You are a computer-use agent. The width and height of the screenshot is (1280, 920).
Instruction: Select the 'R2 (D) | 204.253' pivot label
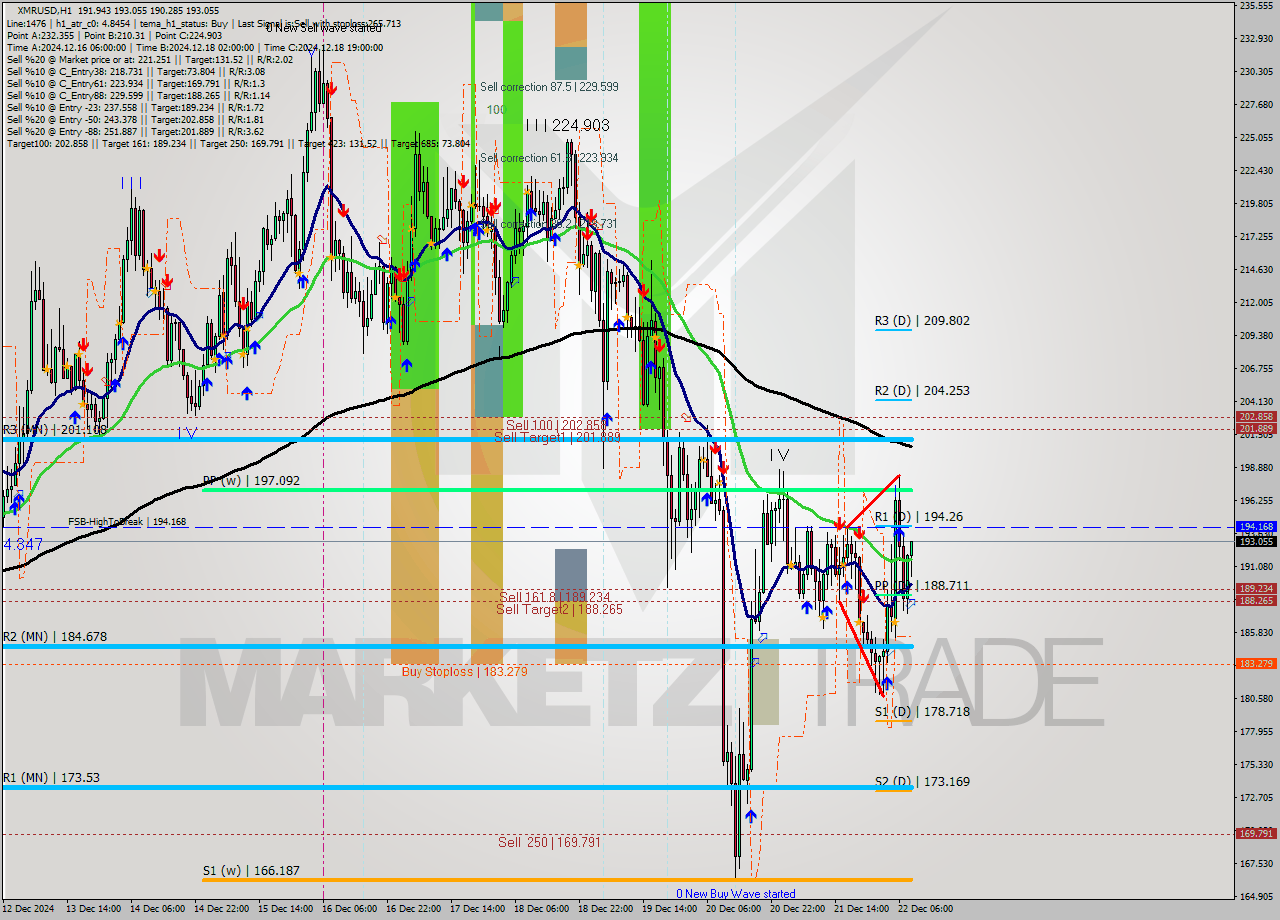(x=922, y=391)
